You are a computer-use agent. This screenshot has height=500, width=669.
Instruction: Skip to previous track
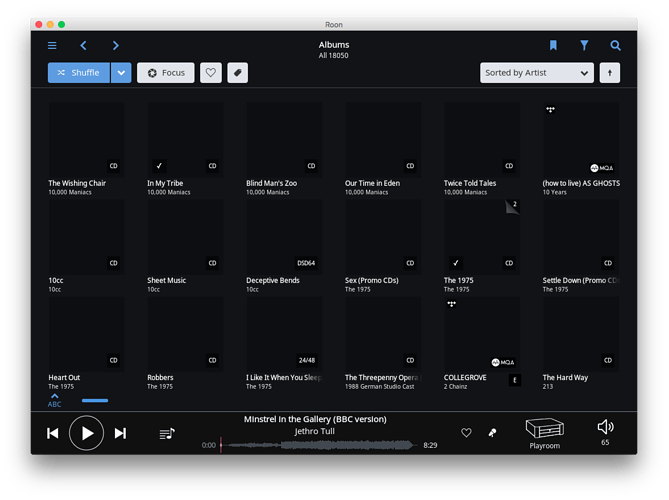tap(53, 433)
